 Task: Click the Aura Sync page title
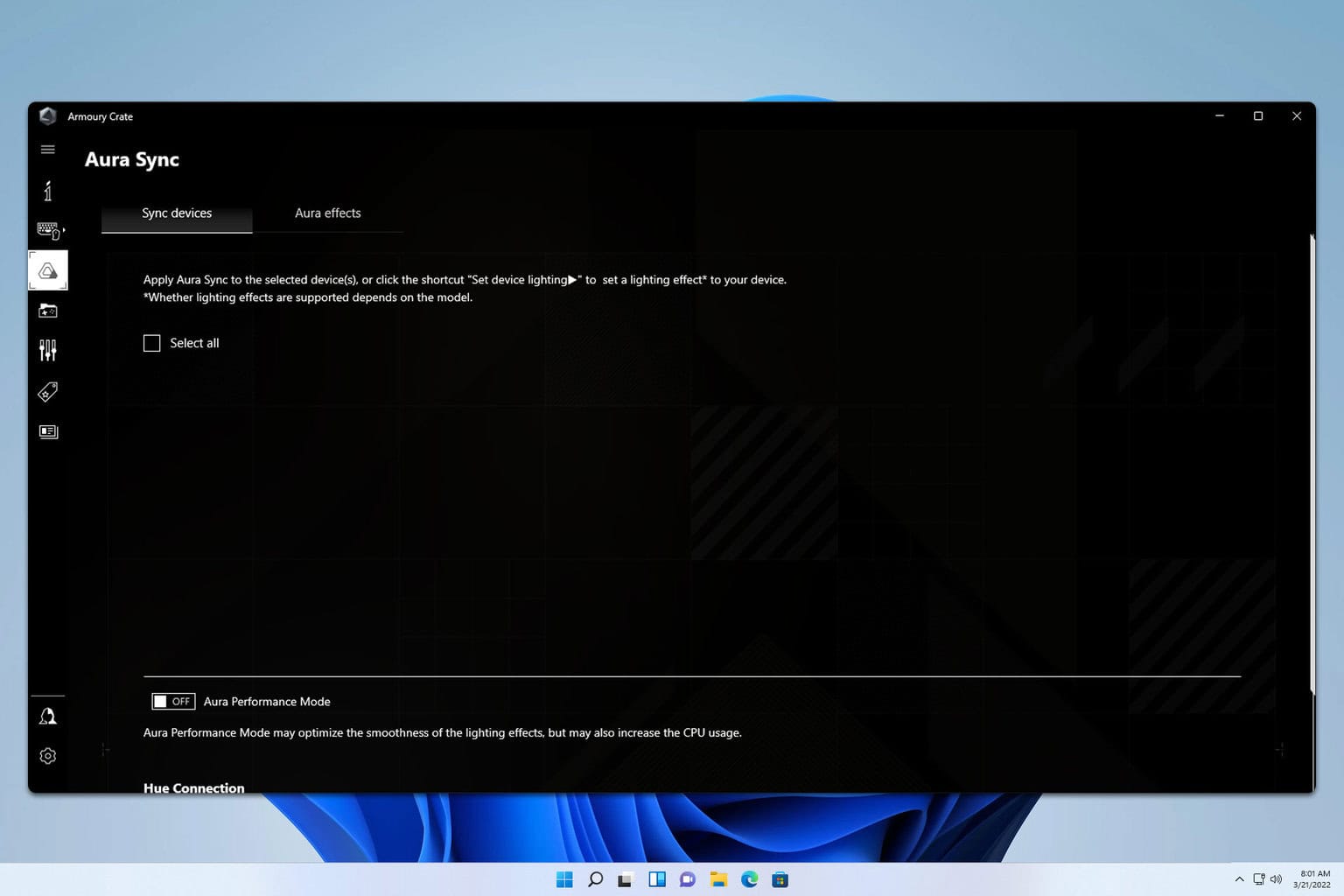(132, 159)
